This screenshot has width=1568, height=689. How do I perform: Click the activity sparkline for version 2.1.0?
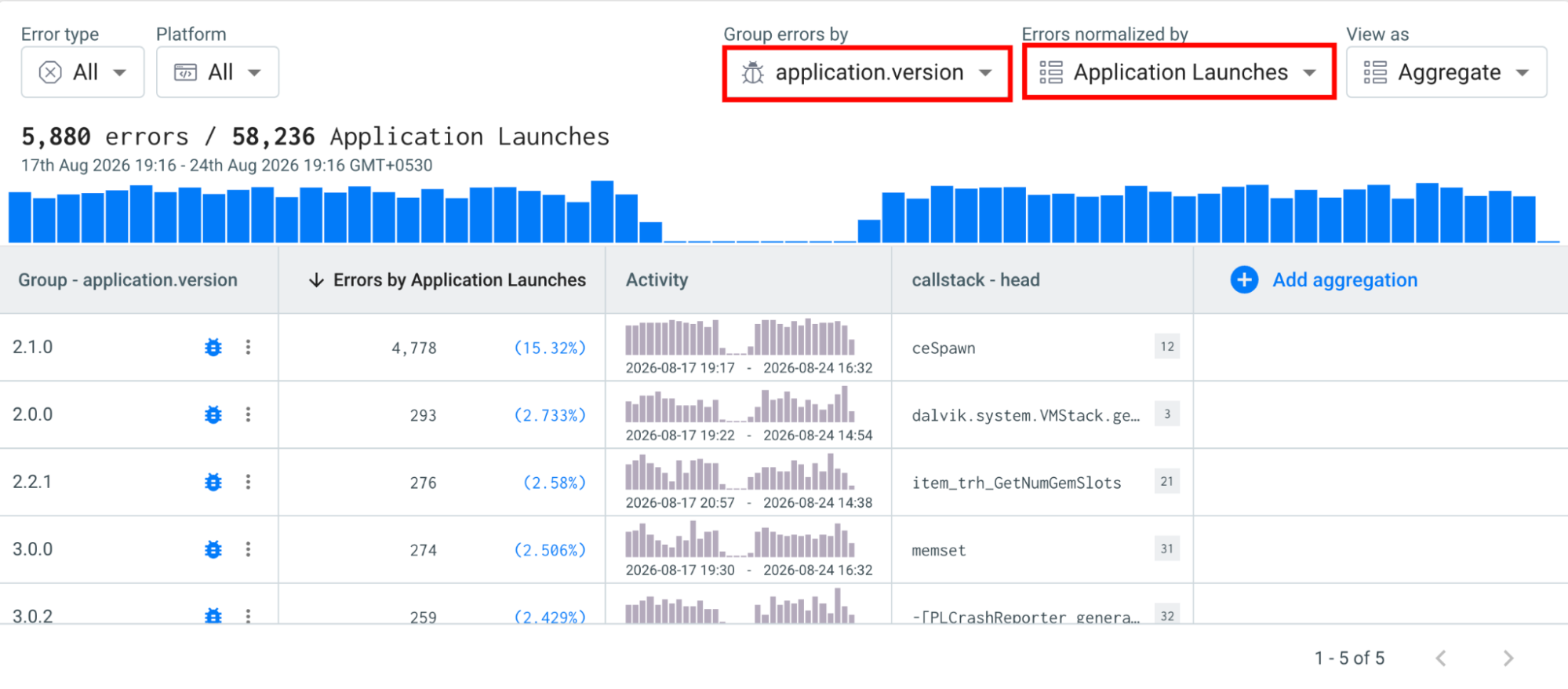click(x=740, y=337)
